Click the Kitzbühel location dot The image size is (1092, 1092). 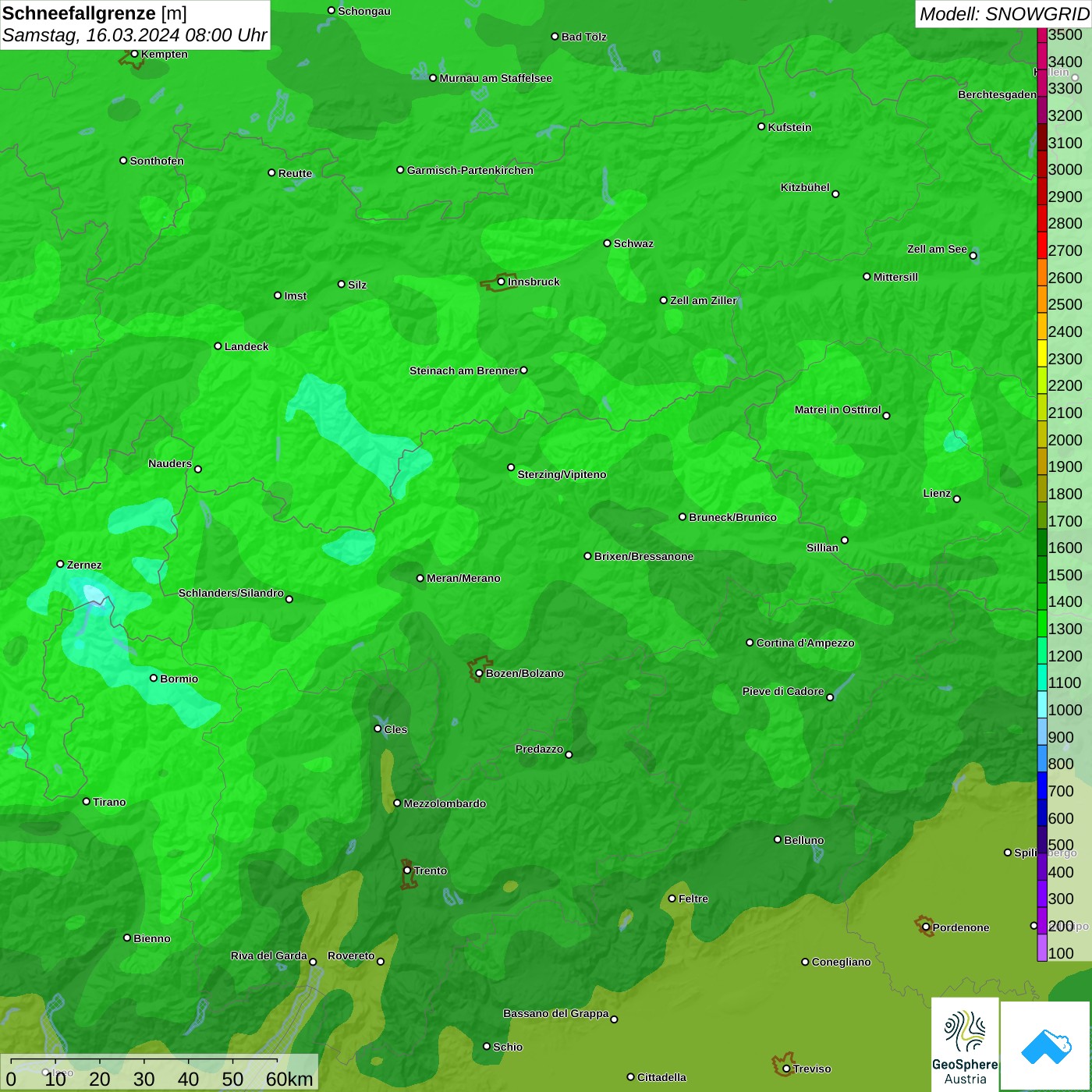(x=835, y=193)
